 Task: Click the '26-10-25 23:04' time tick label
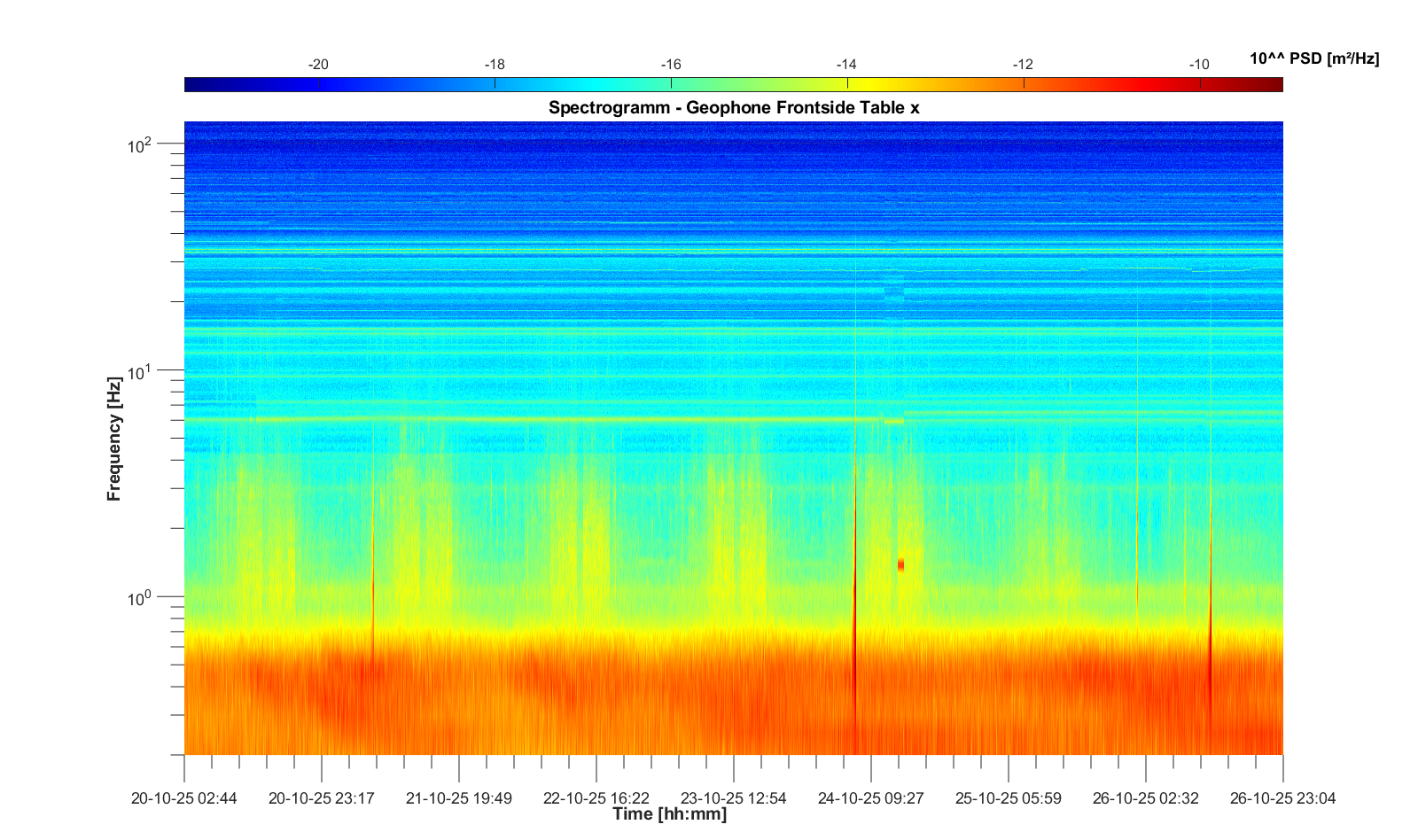tap(1282, 798)
